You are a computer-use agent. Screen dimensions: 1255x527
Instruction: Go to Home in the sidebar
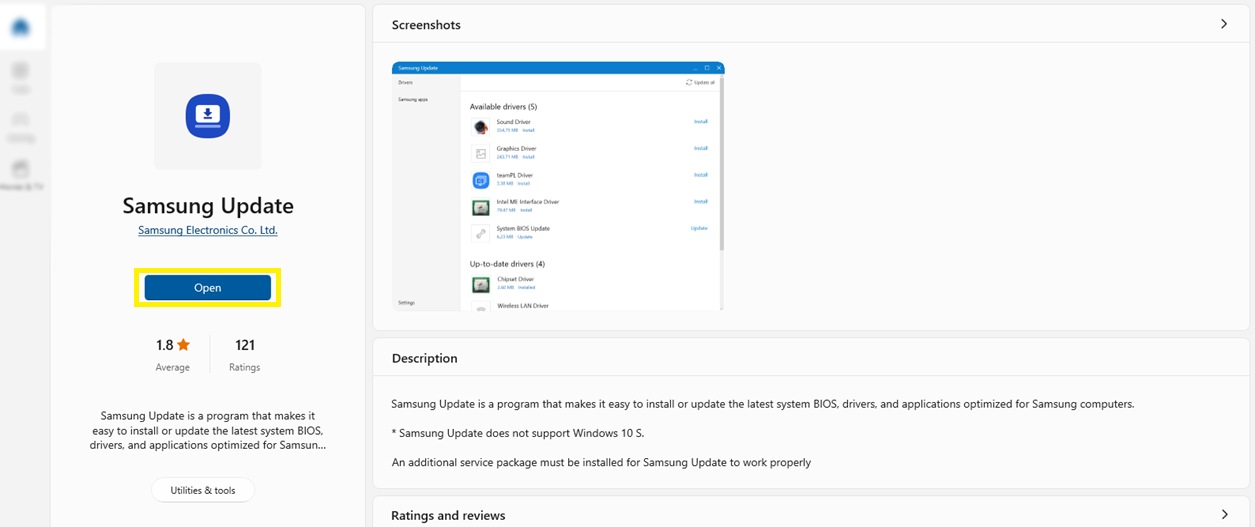(x=21, y=27)
